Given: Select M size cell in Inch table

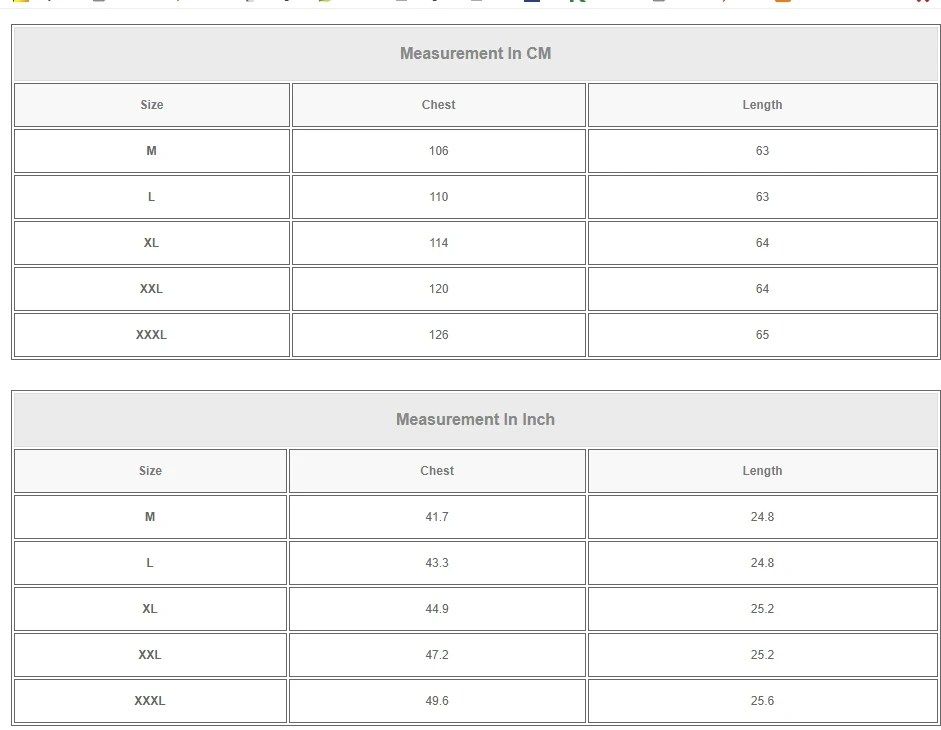Looking at the screenshot, I should click(150, 517).
